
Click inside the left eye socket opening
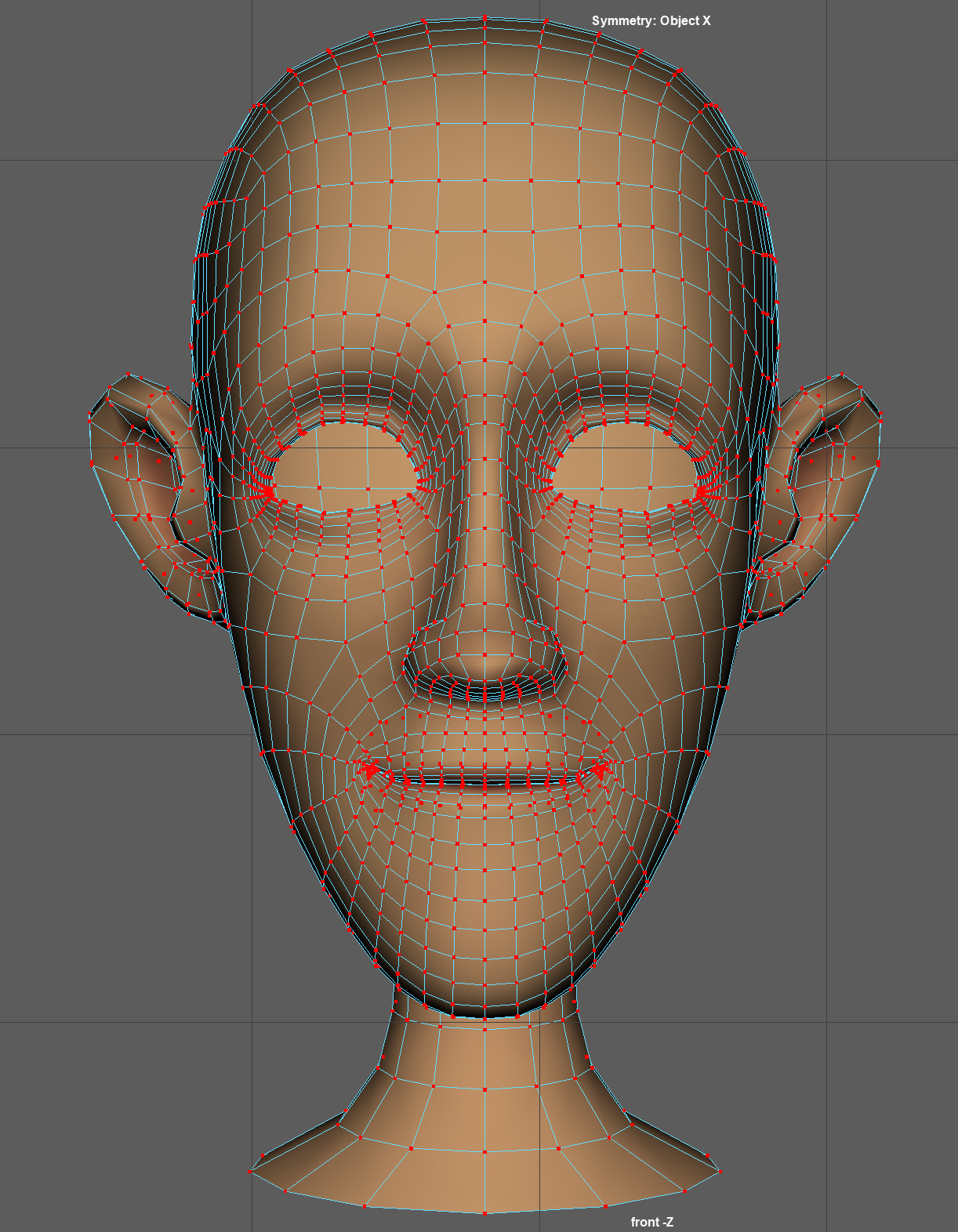345,466
